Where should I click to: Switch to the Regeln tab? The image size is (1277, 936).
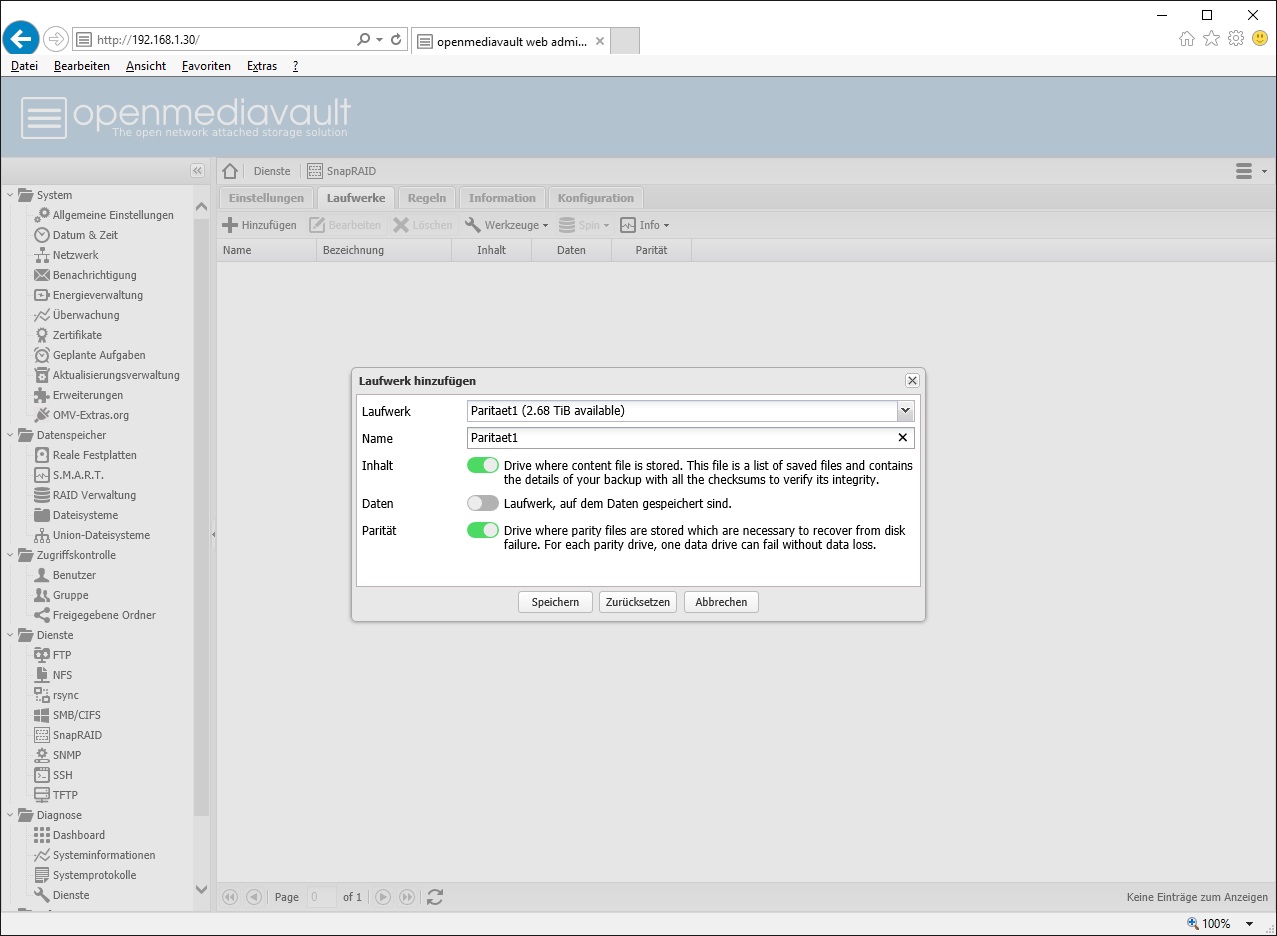(x=428, y=198)
